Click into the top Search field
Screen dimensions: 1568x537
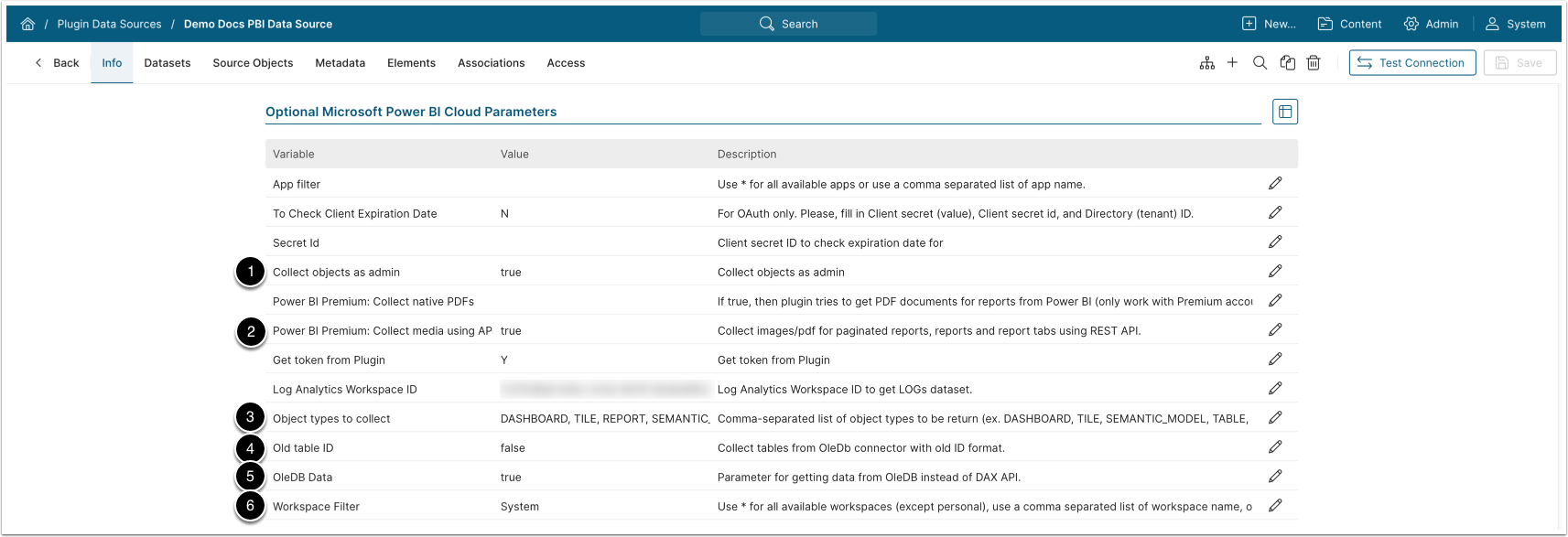pyautogui.click(x=788, y=24)
